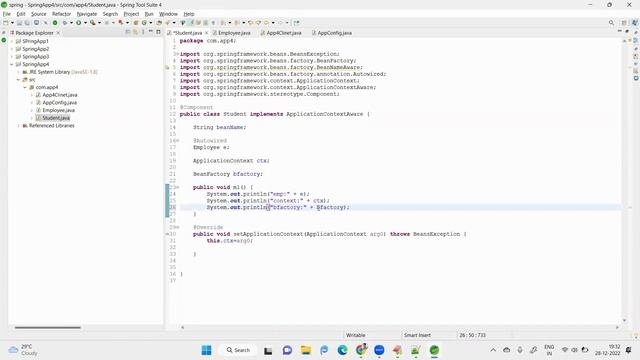Click cursor position 26 : 50 : 733
Screen dimensions: 640x360
472,335
